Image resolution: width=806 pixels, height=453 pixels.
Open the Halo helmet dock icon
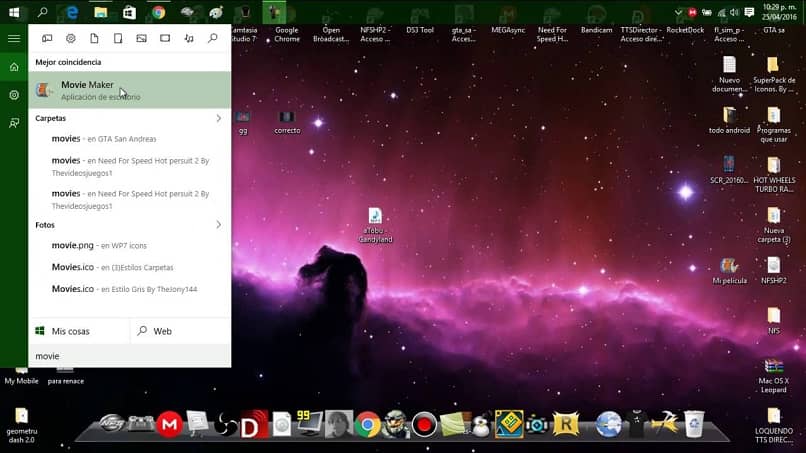click(396, 424)
